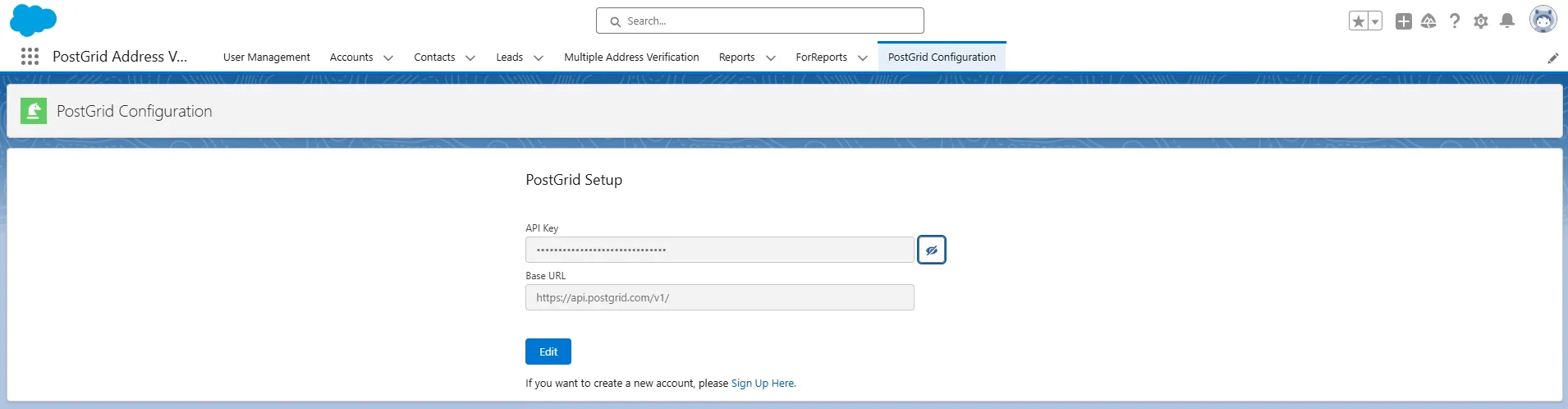Open Global Actions plus icon
Screen dimensions: 1568x409
[x=1404, y=21]
